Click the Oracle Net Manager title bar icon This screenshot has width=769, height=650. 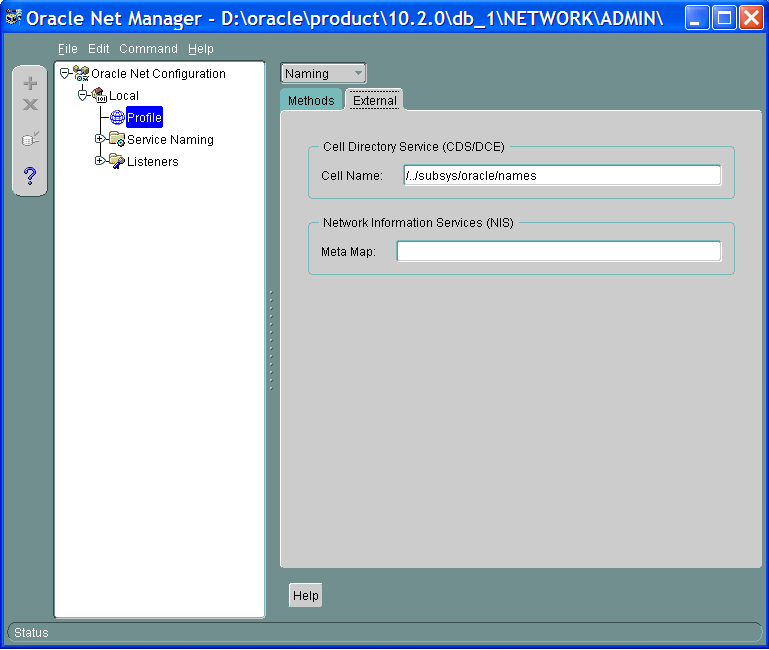[13, 18]
